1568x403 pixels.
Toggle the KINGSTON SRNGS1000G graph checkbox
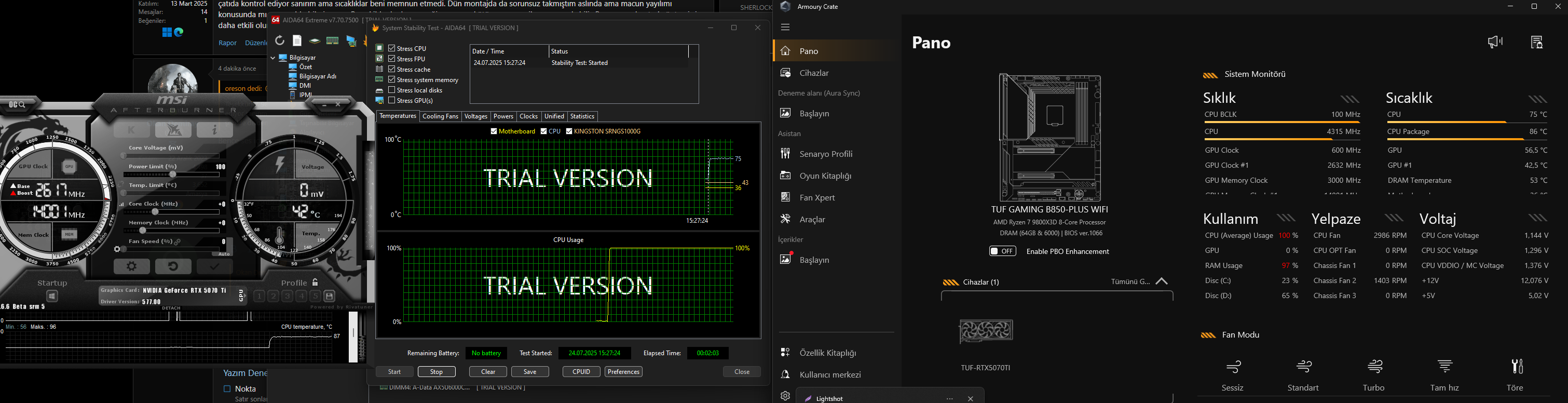[569, 131]
